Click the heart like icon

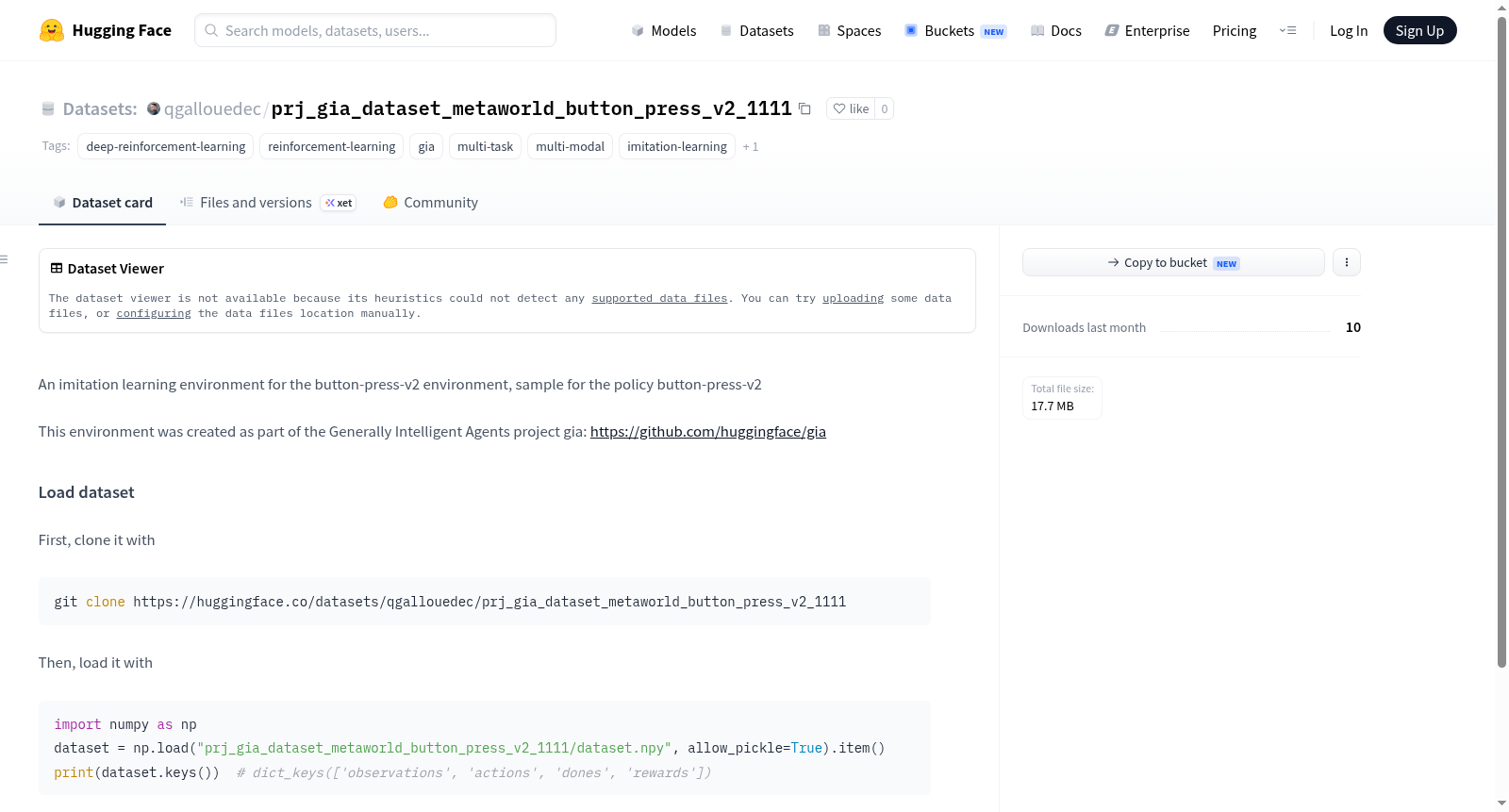point(839,108)
